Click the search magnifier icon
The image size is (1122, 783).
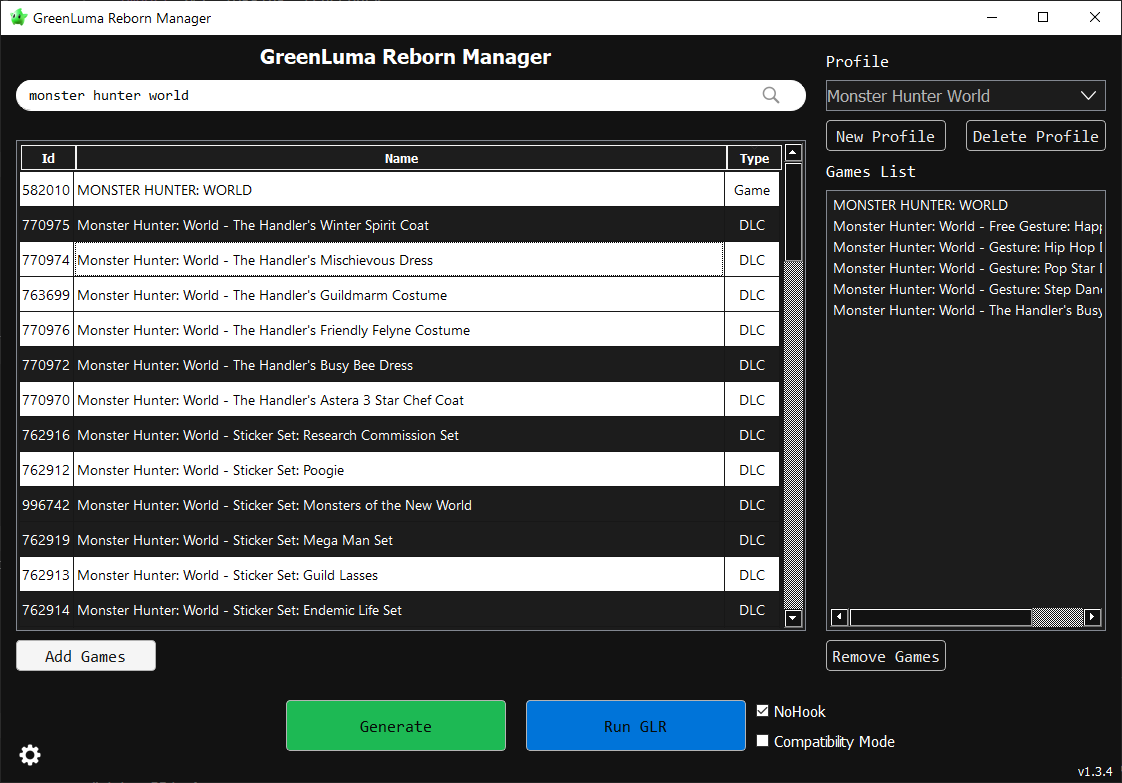(770, 95)
